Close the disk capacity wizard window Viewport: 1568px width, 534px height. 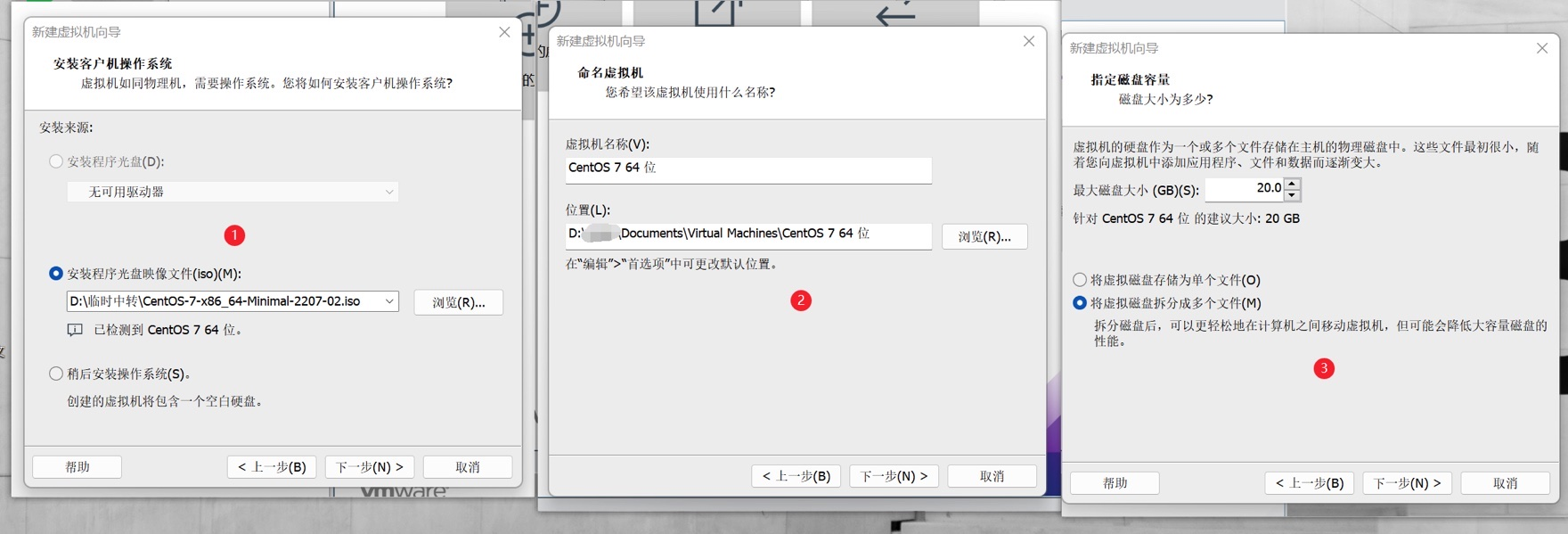1542,48
